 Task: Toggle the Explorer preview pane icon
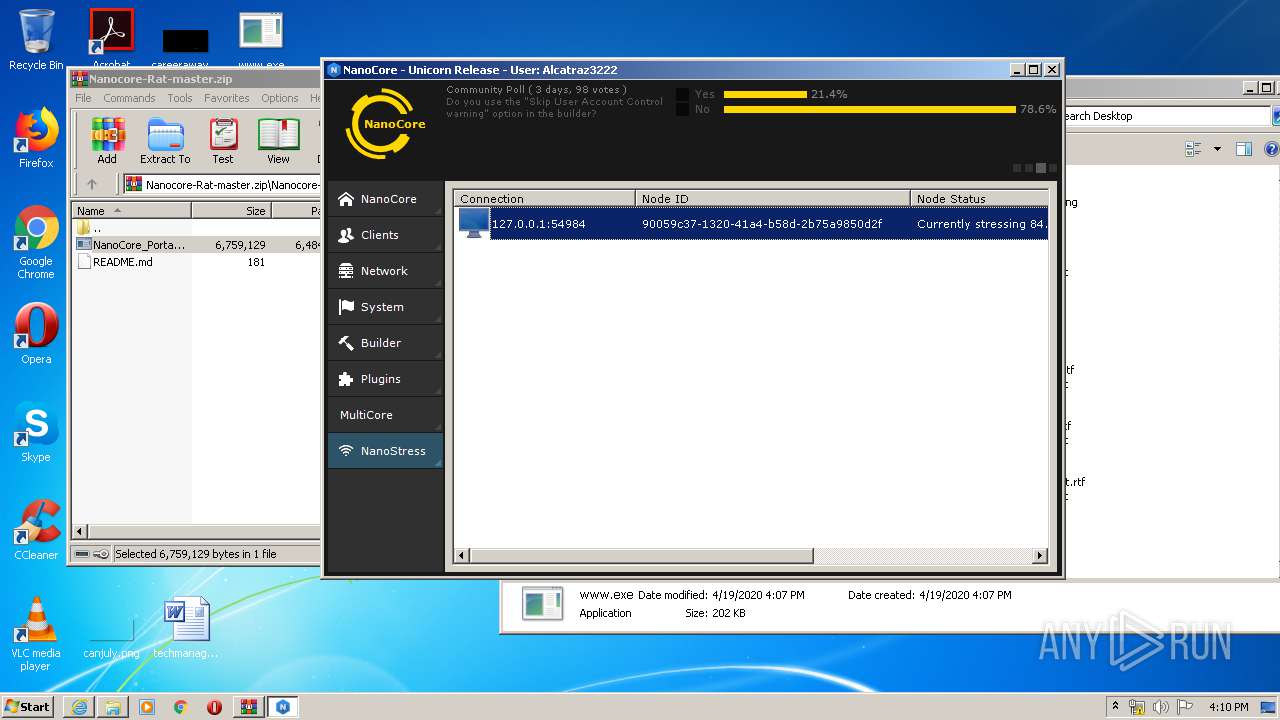click(x=1244, y=149)
